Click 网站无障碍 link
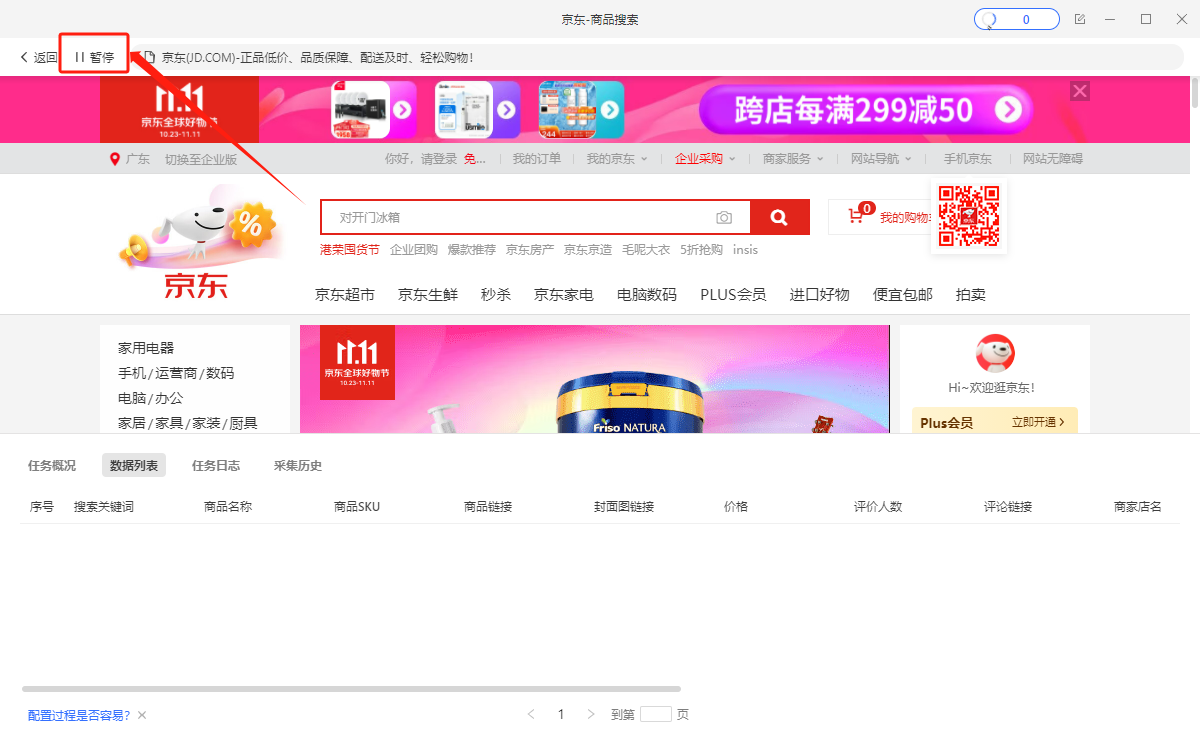Image resolution: width=1200 pixels, height=734 pixels. [1053, 159]
